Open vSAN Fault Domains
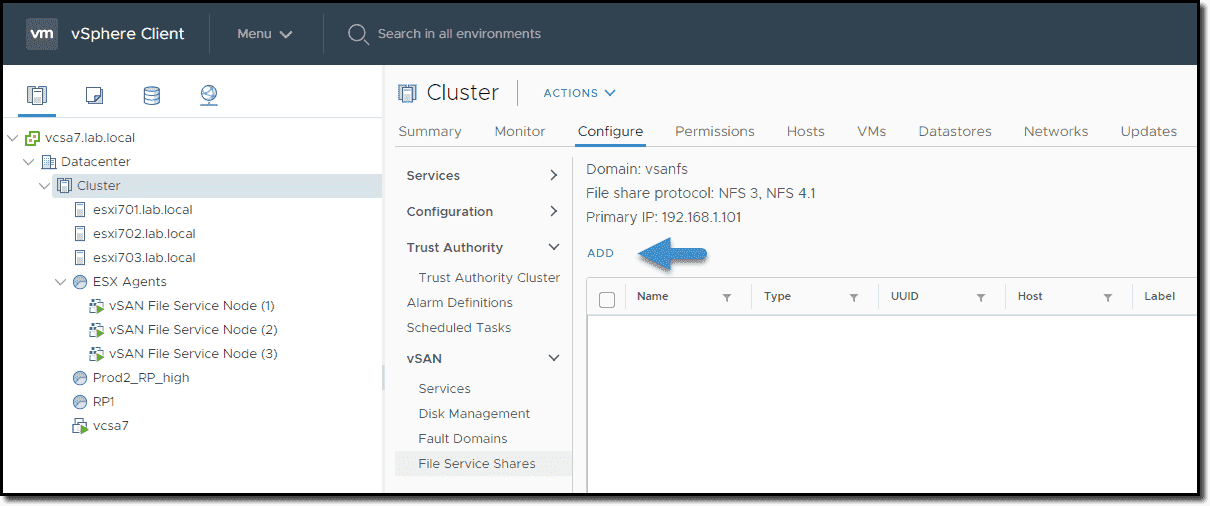Screen dimensions: 1210x506 click(463, 439)
